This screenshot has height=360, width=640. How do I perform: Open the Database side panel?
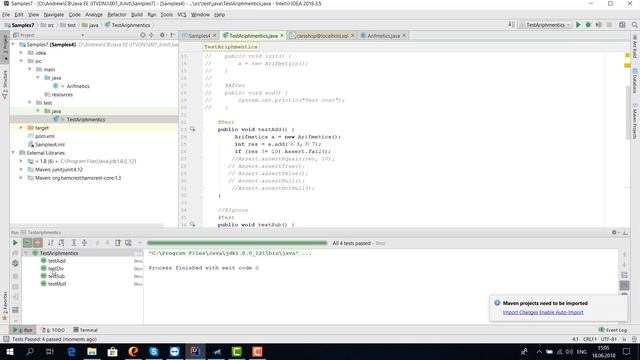click(635, 81)
